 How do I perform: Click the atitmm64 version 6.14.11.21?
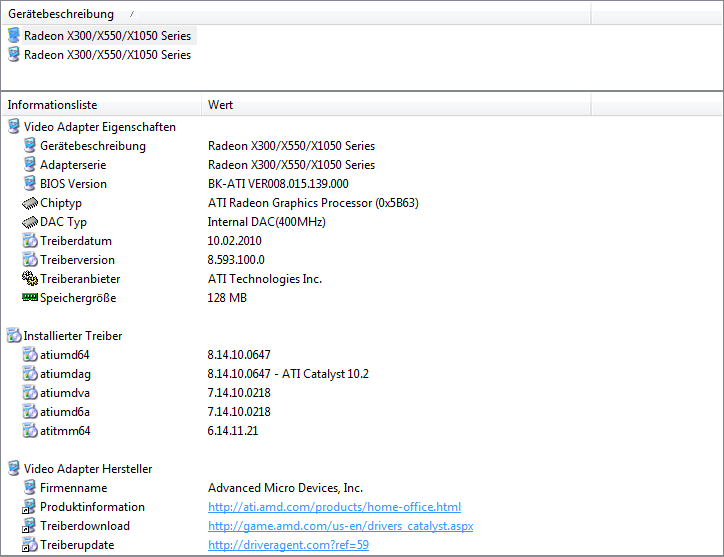(232, 430)
